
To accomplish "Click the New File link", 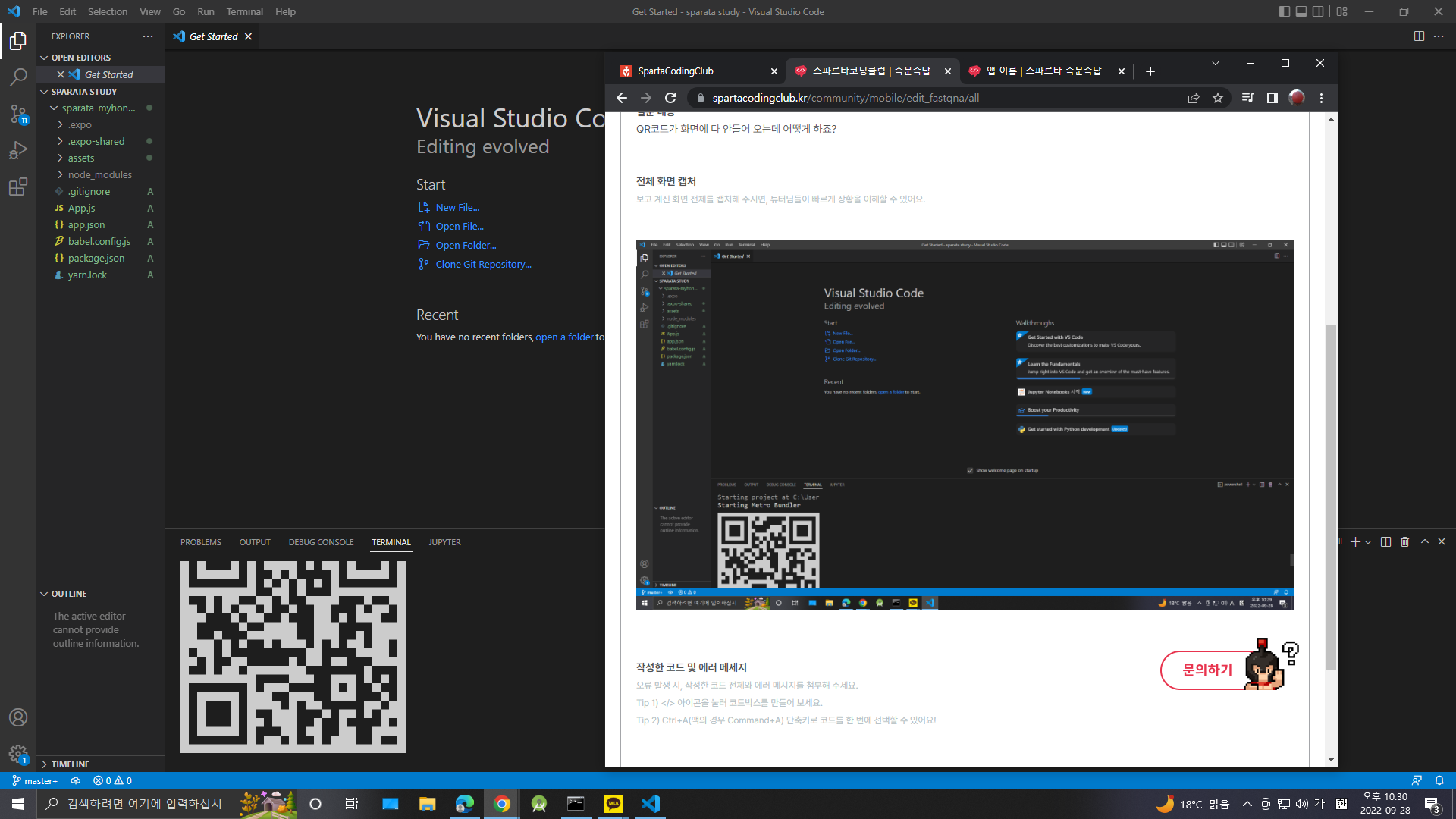I will pos(457,208).
